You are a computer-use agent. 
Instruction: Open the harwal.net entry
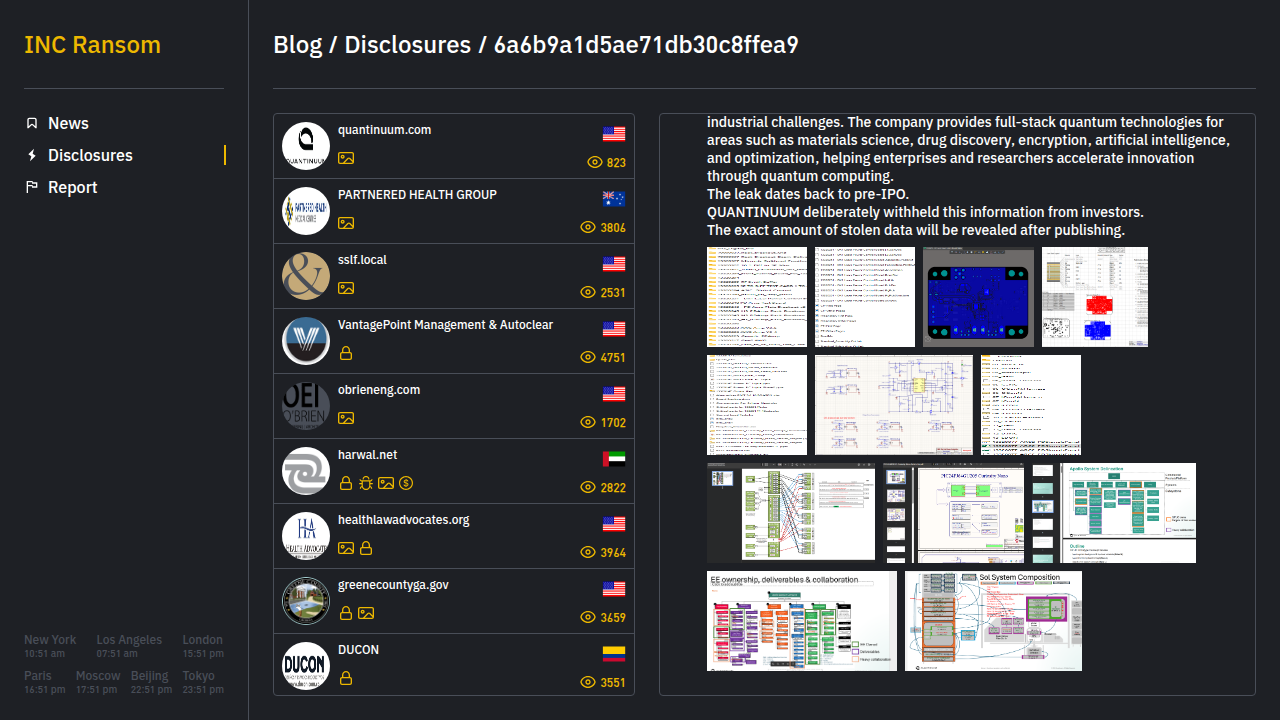(454, 471)
